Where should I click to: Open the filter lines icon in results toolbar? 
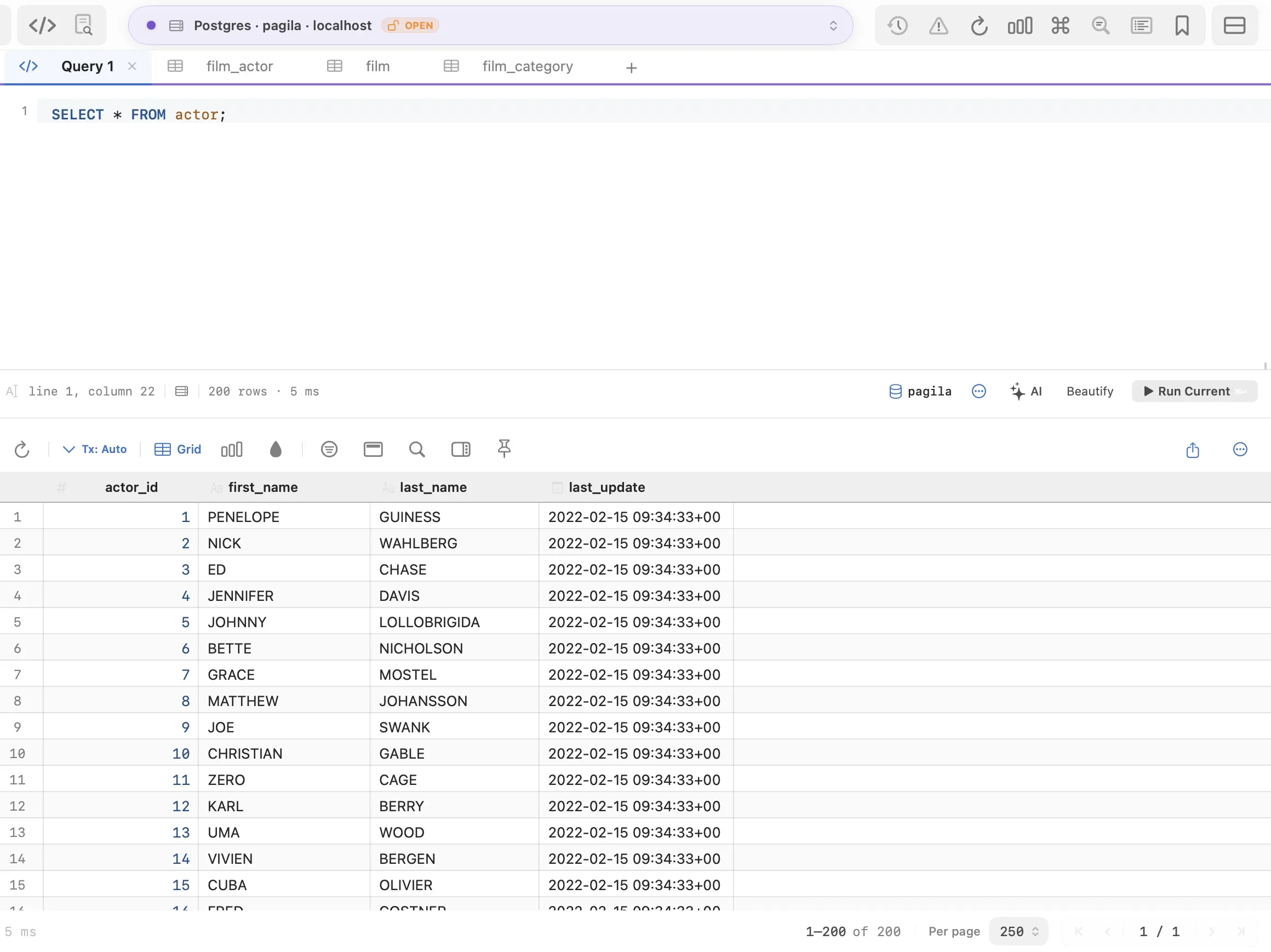coord(329,449)
